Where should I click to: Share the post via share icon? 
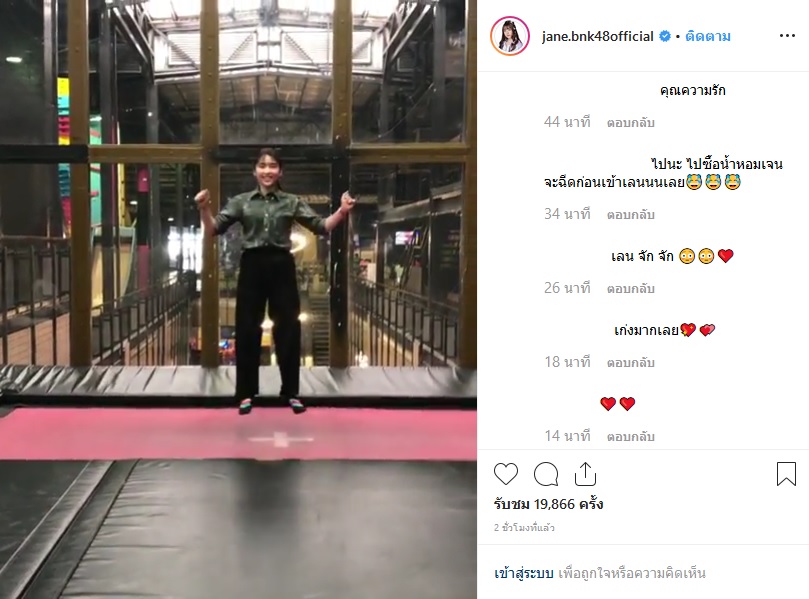[586, 474]
